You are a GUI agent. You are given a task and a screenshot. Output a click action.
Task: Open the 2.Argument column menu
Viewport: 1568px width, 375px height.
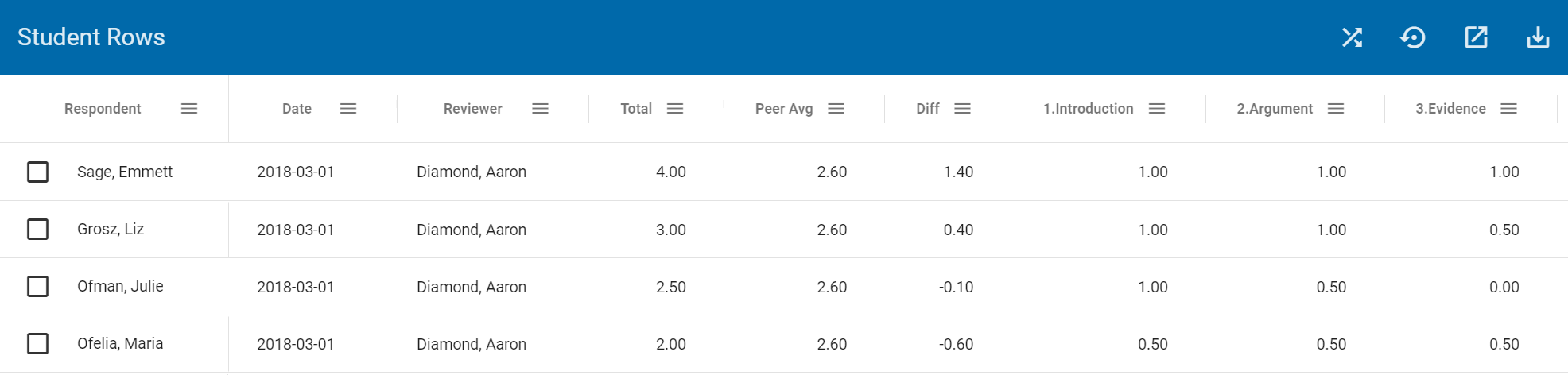pos(1336,109)
